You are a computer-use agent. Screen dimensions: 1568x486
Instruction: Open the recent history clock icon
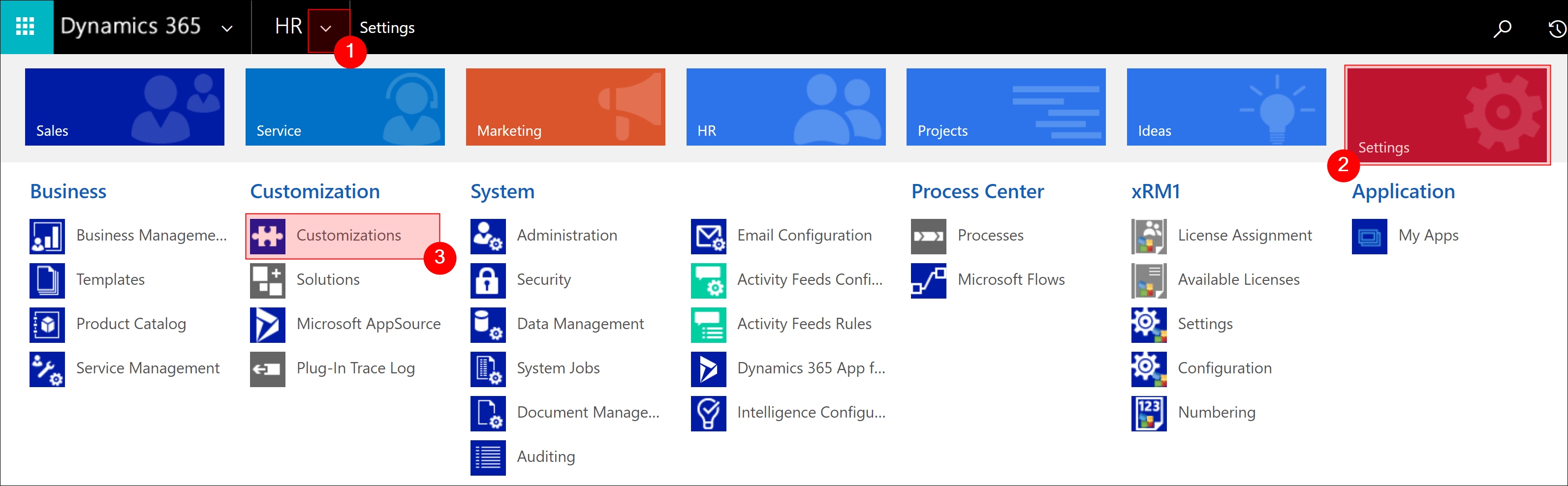(1556, 28)
